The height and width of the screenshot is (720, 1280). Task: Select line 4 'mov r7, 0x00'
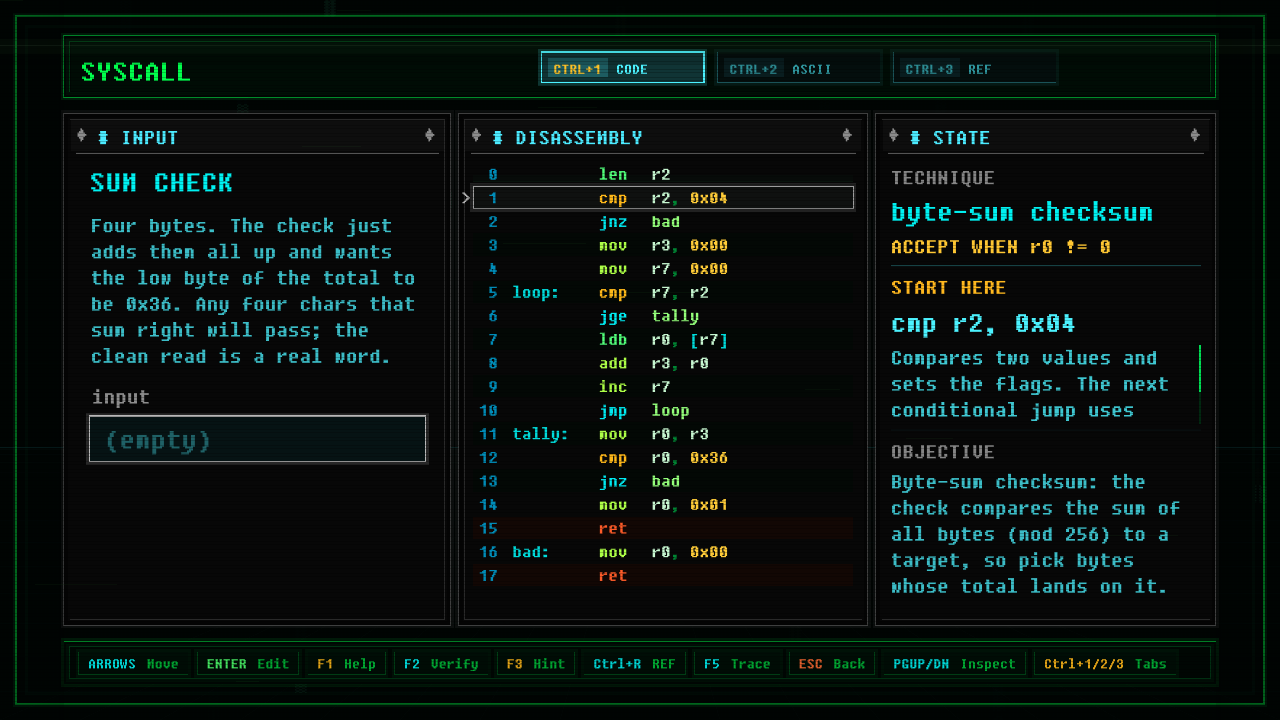coord(663,269)
